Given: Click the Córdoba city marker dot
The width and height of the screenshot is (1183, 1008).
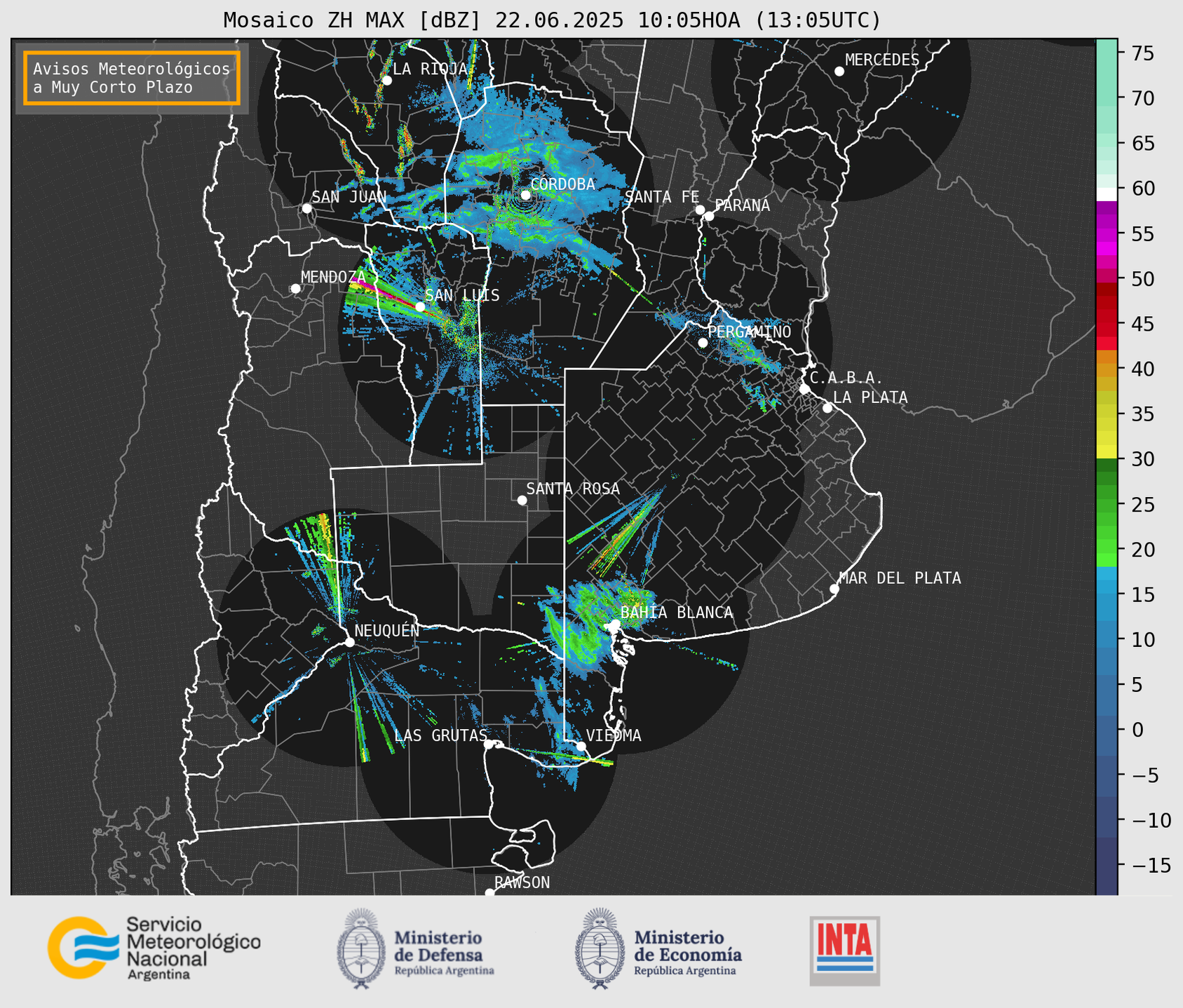Looking at the screenshot, I should tap(525, 195).
